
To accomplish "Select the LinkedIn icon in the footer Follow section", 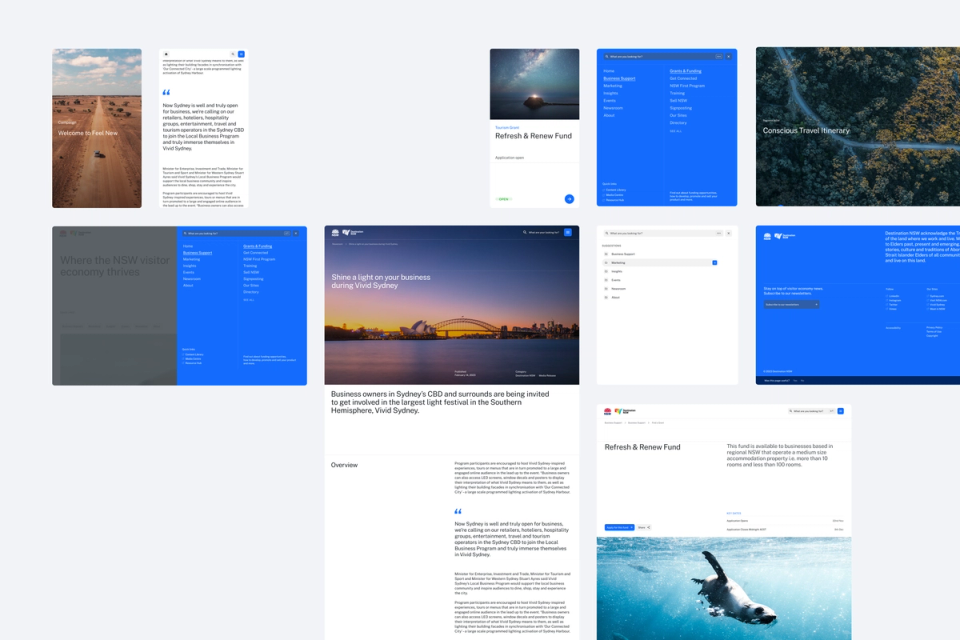I will pyautogui.click(x=892, y=296).
